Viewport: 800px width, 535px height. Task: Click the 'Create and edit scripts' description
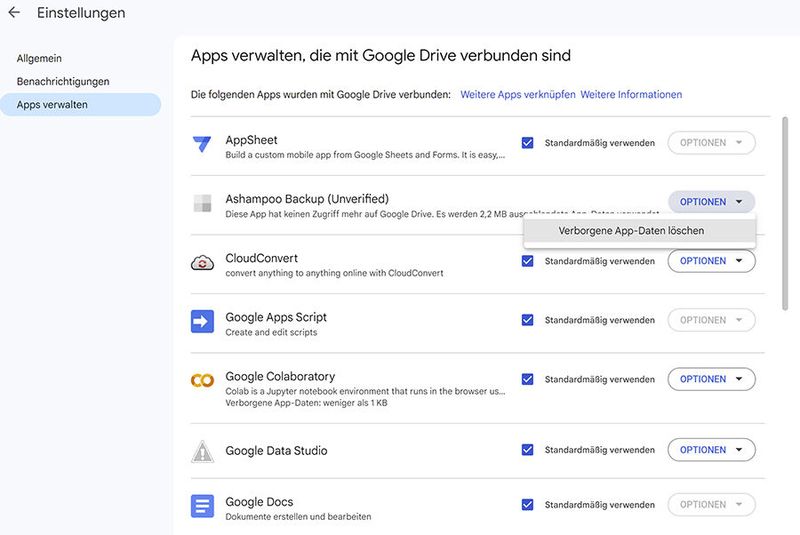pos(271,333)
